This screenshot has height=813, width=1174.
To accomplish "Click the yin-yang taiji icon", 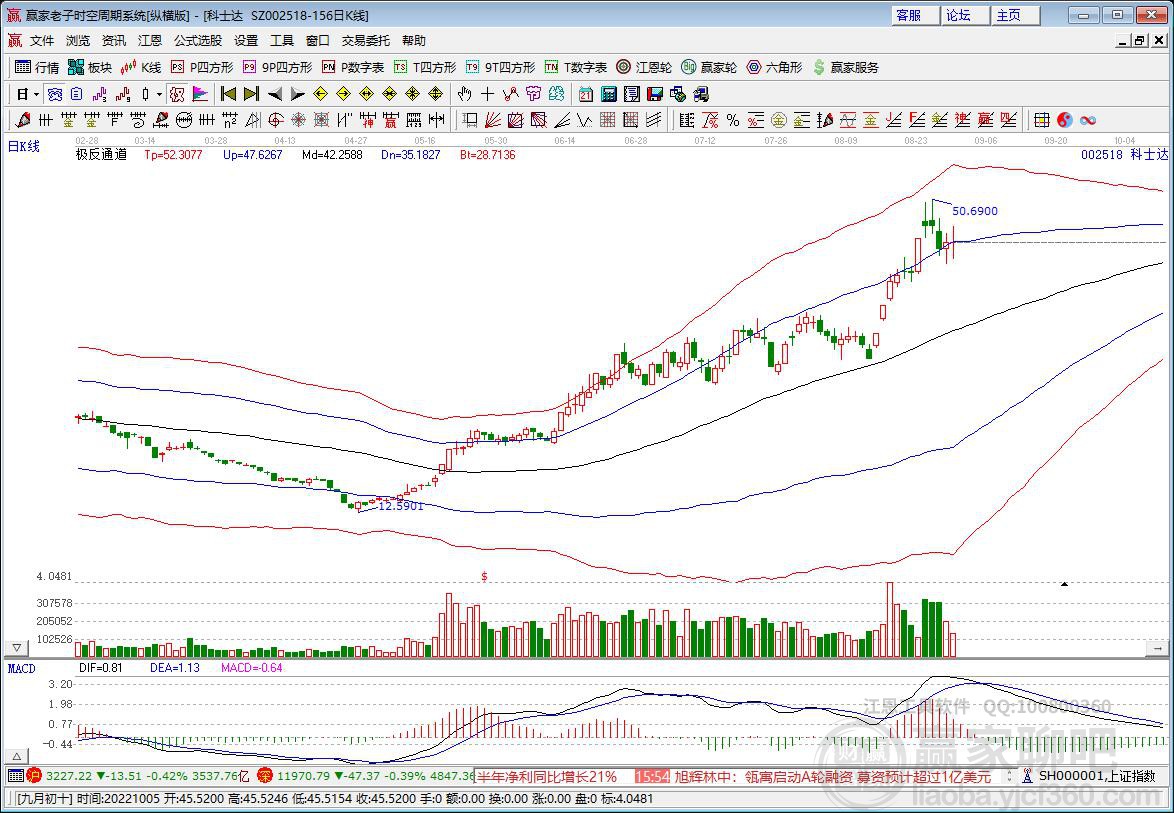I will (1065, 120).
